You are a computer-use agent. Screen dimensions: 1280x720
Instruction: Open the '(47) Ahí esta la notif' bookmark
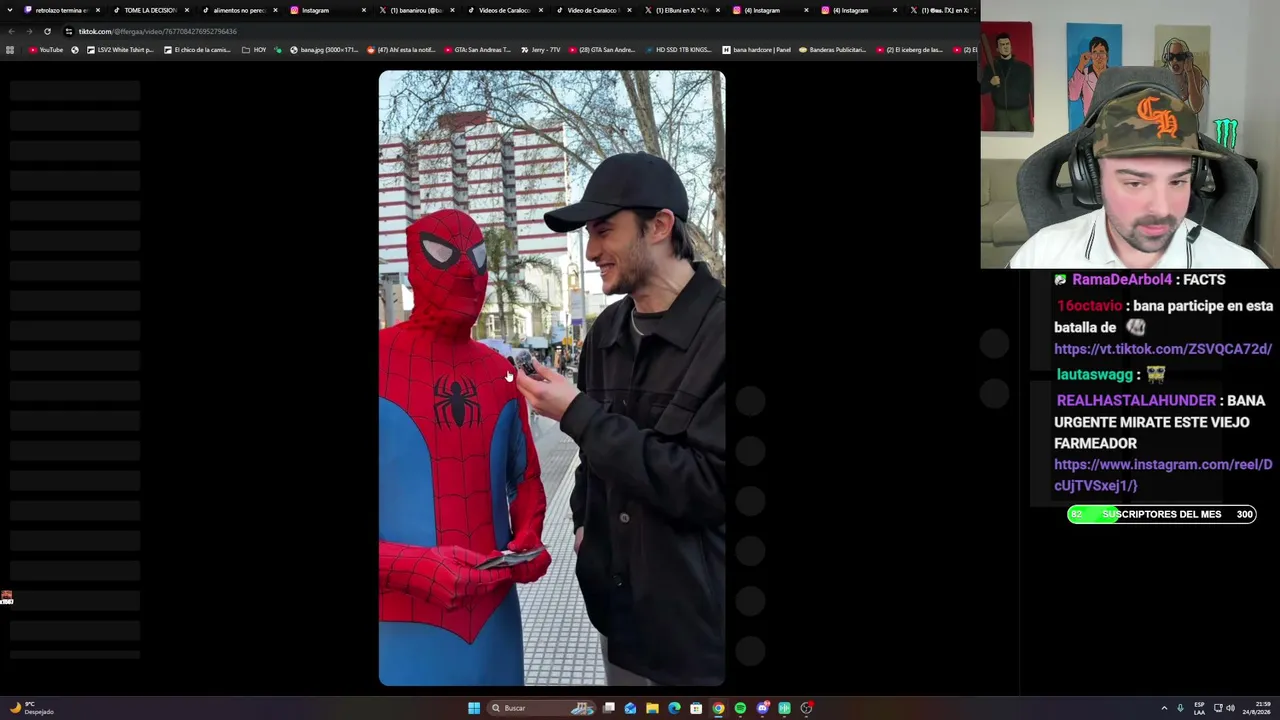[401, 49]
